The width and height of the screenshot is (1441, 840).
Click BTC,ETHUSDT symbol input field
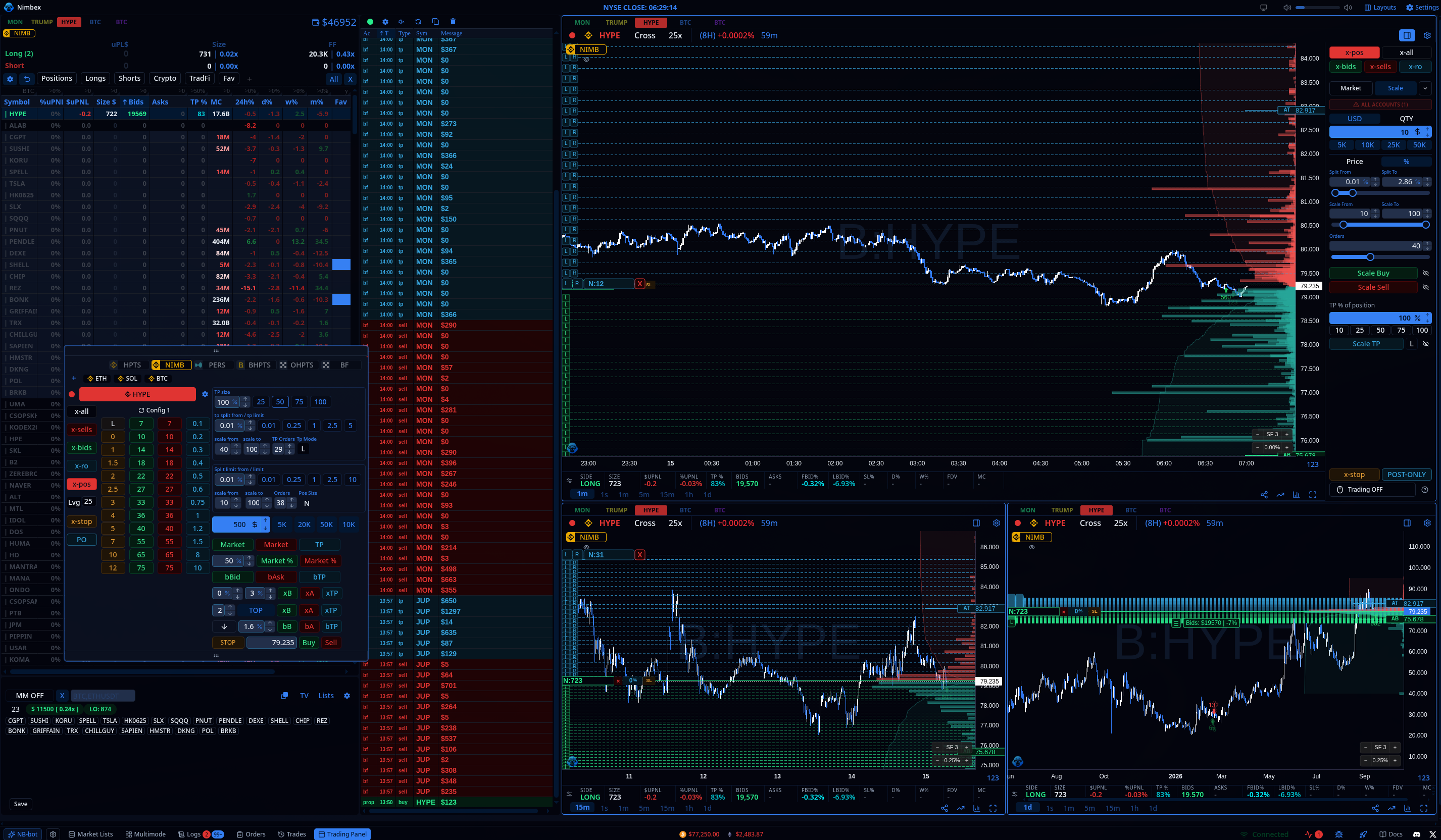click(x=103, y=696)
